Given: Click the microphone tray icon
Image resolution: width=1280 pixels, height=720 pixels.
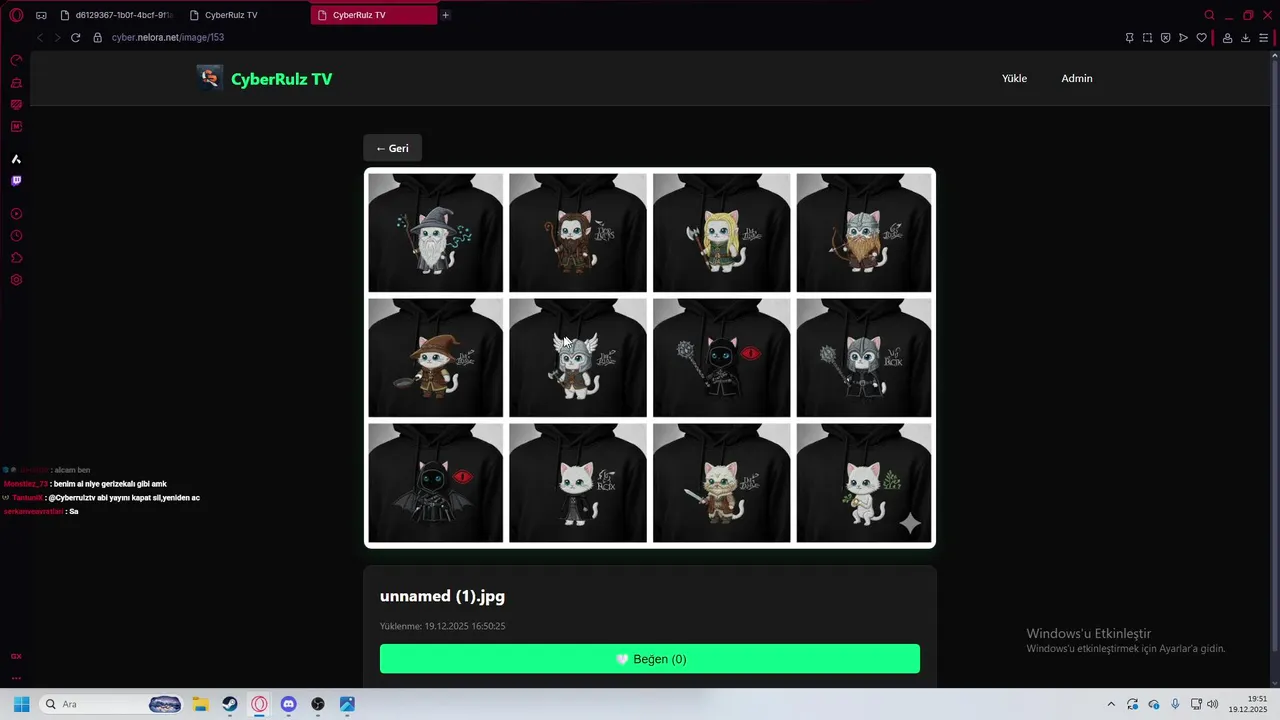Looking at the screenshot, I should pos(1175,704).
